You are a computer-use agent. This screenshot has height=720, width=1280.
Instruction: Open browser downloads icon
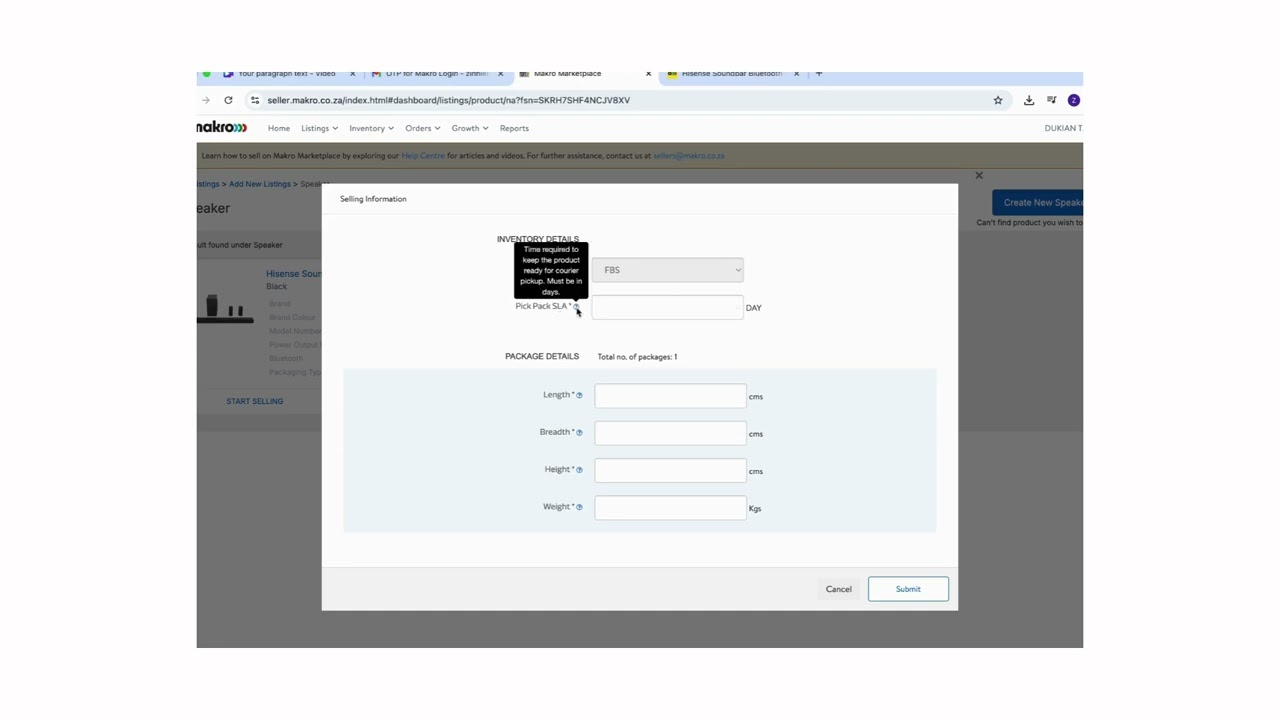[x=1029, y=100]
